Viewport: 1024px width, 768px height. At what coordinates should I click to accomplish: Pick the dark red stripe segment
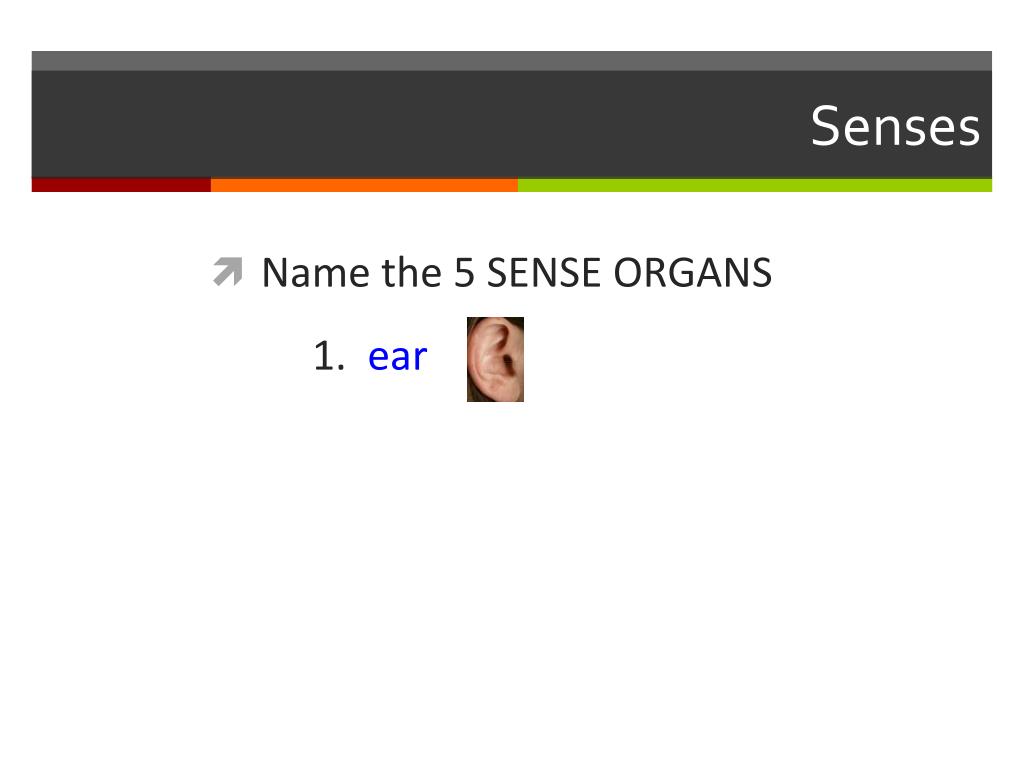(x=121, y=185)
